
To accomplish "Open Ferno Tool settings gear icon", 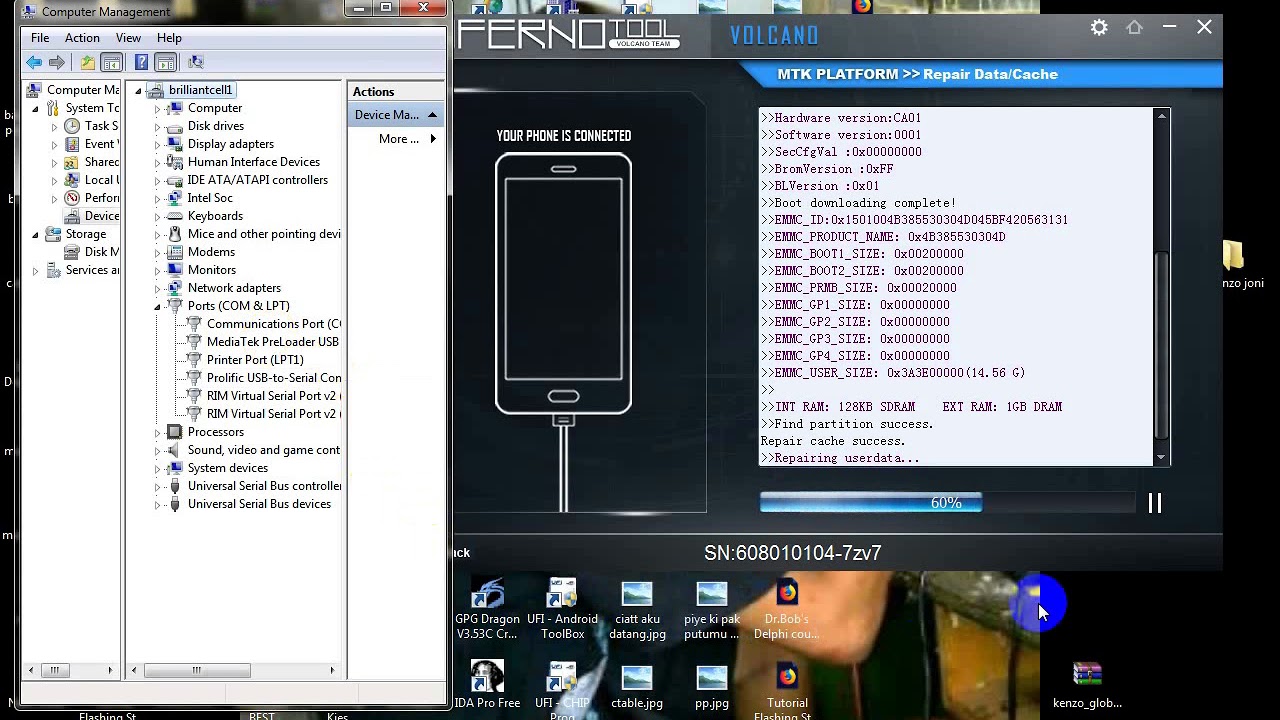I will point(1099,28).
